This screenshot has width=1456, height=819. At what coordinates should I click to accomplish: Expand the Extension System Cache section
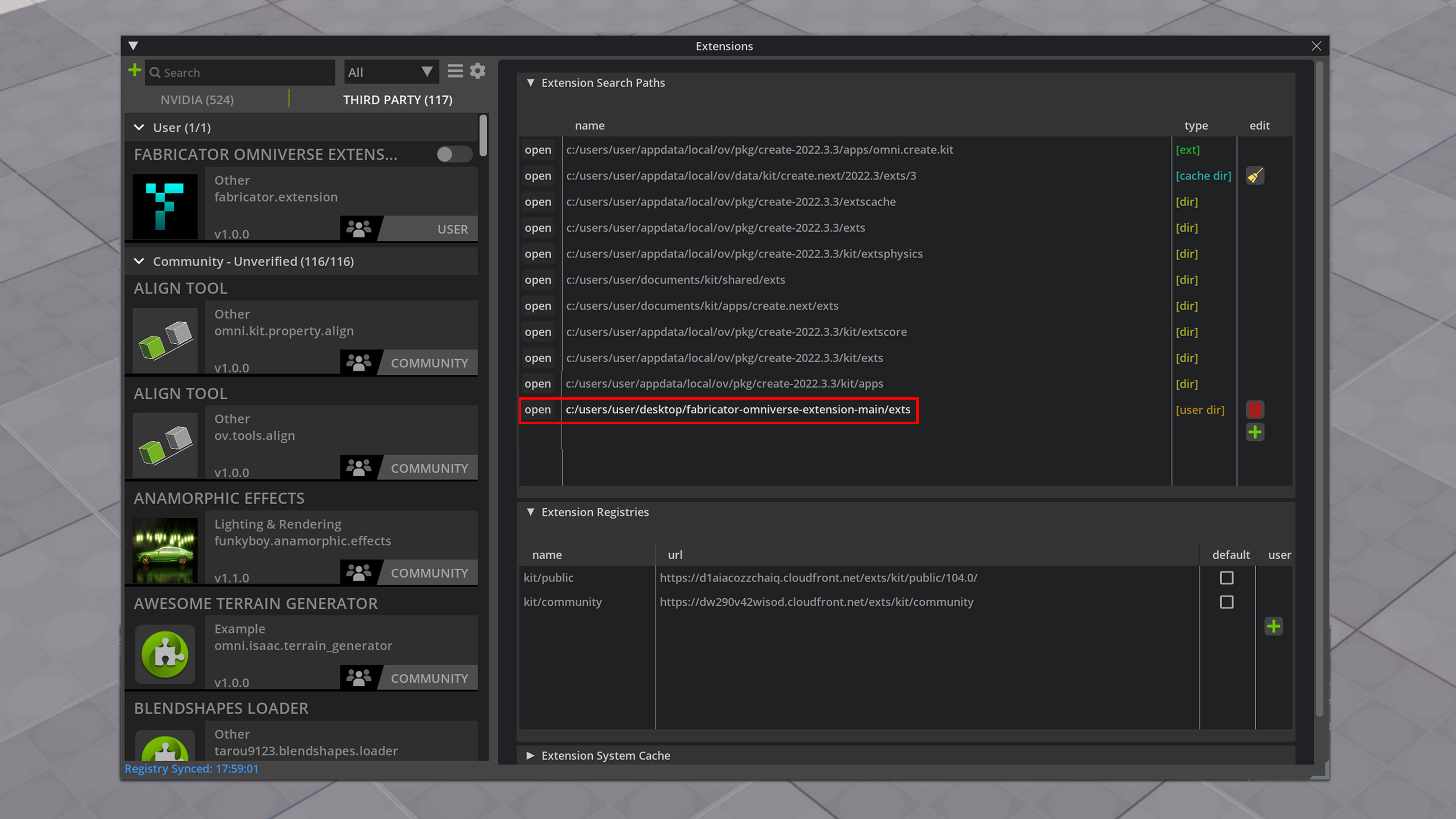[x=530, y=756]
